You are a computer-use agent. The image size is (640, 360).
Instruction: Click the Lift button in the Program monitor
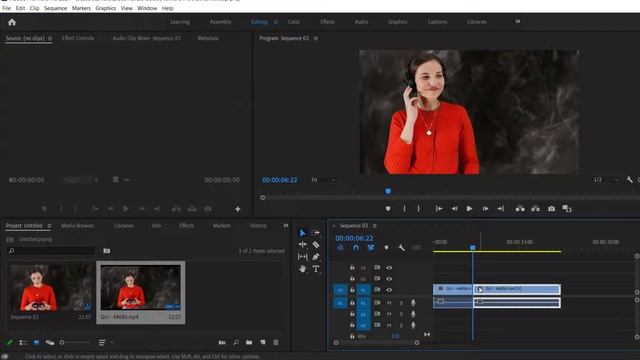[x=520, y=209]
